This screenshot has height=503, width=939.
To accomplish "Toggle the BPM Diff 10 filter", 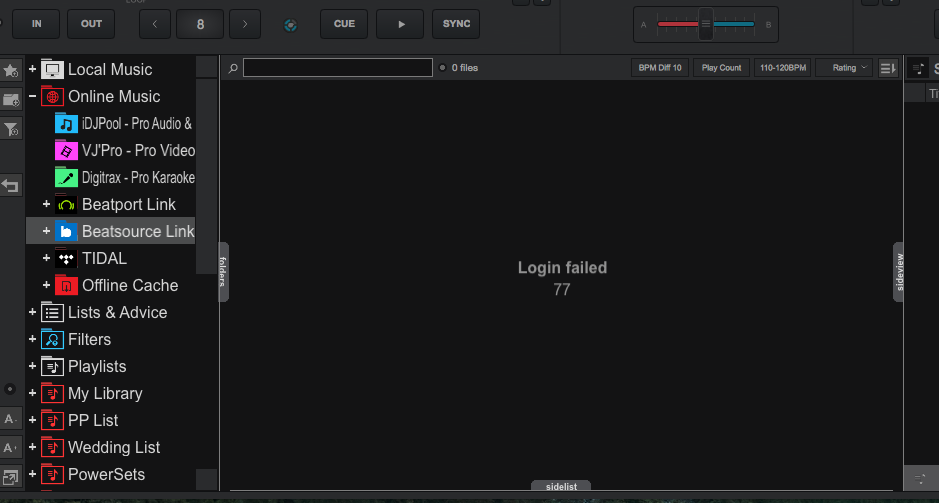I will [660, 68].
